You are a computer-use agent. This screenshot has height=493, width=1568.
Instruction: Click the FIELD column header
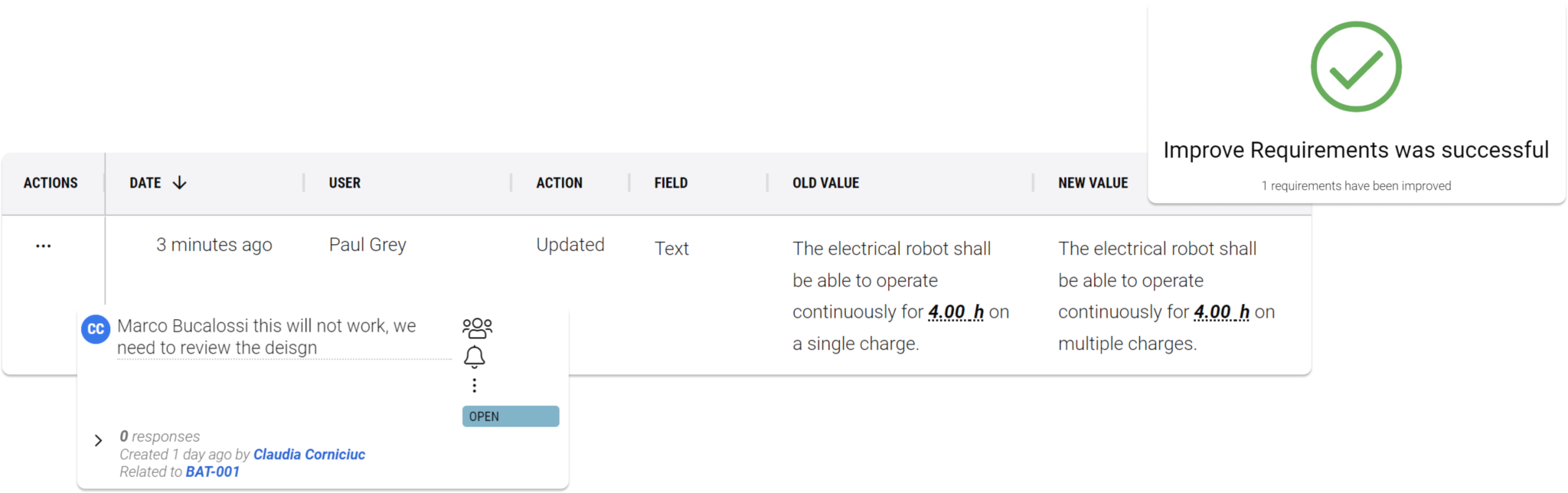(671, 183)
